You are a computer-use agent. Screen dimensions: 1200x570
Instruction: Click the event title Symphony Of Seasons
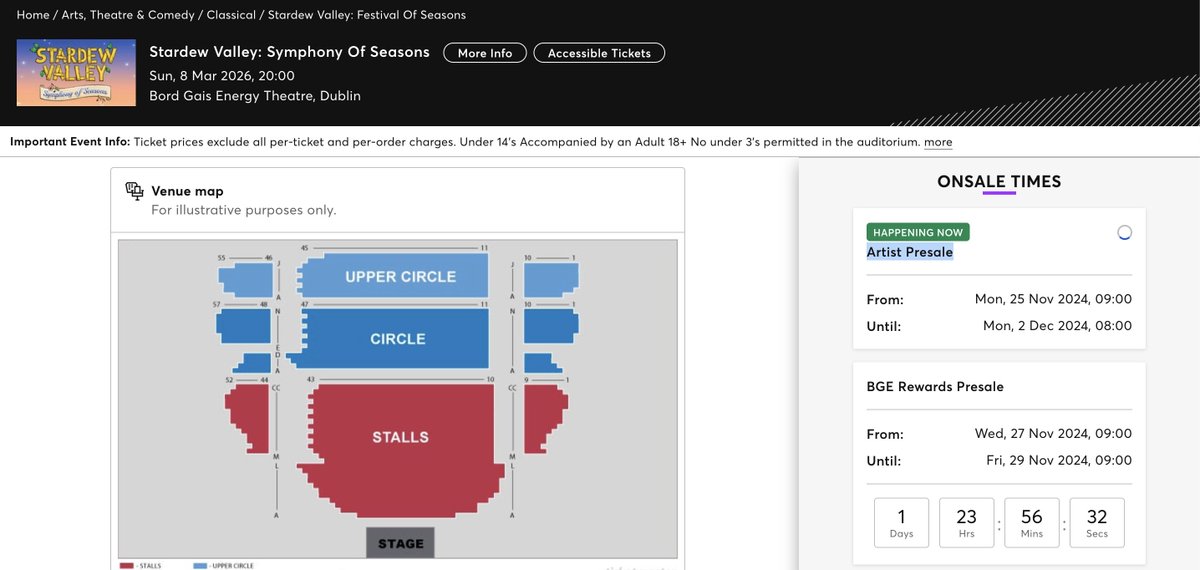point(289,52)
